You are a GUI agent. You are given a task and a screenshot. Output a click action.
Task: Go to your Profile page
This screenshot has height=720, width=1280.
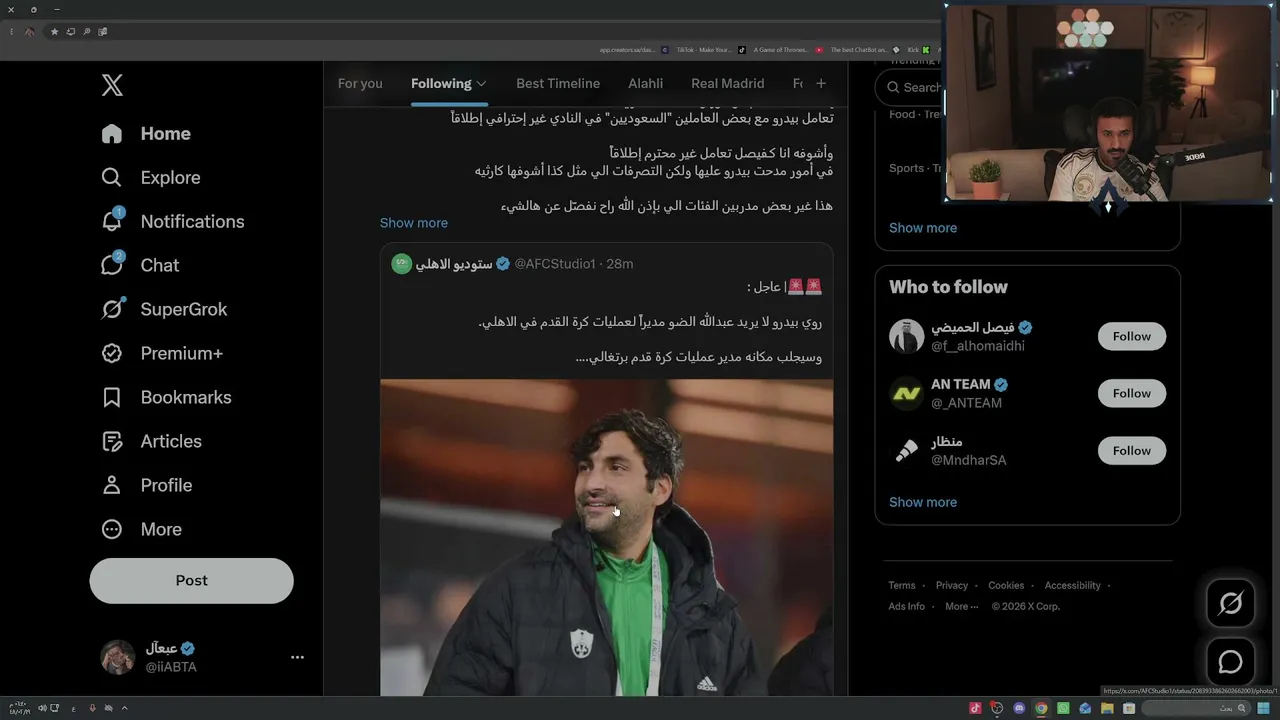pos(146,486)
